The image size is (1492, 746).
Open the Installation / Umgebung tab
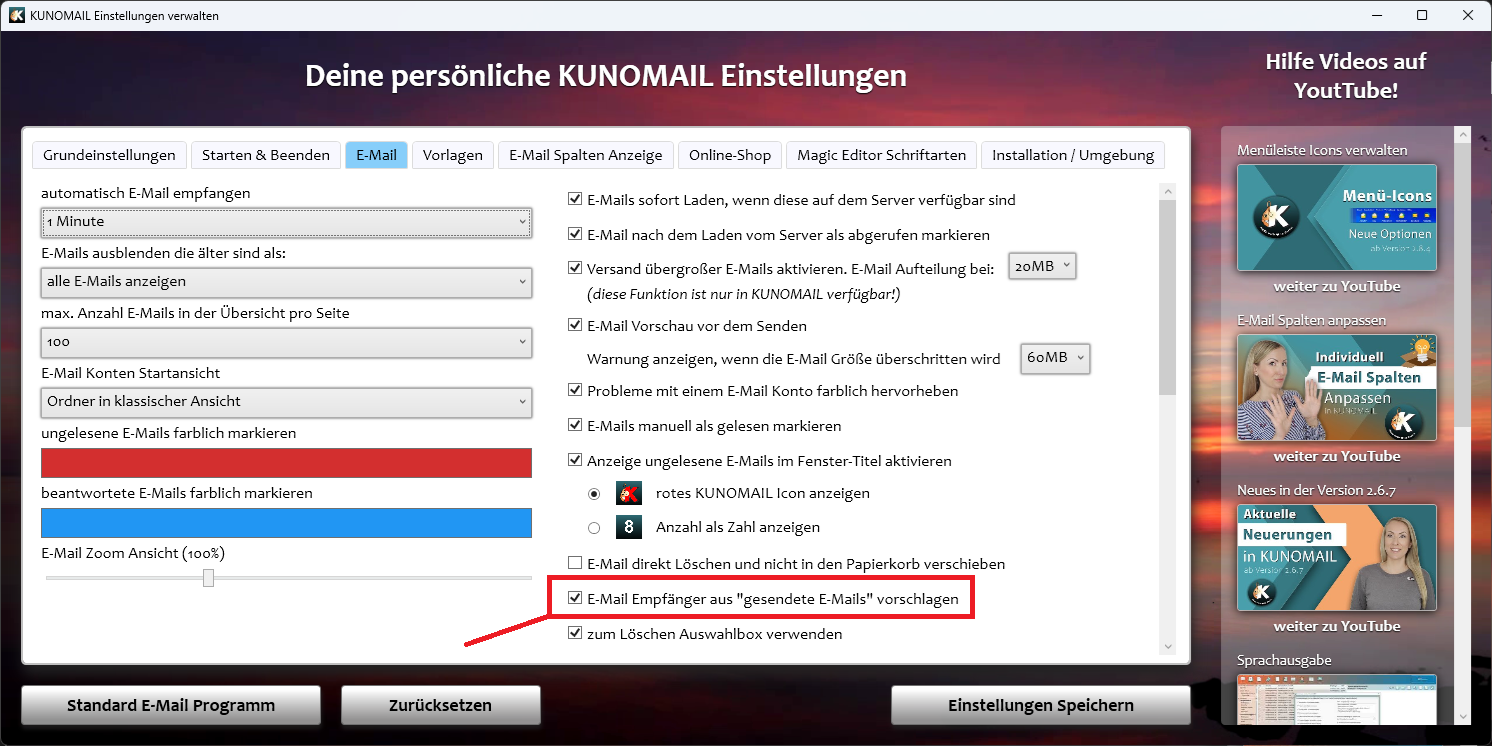[x=1073, y=155]
